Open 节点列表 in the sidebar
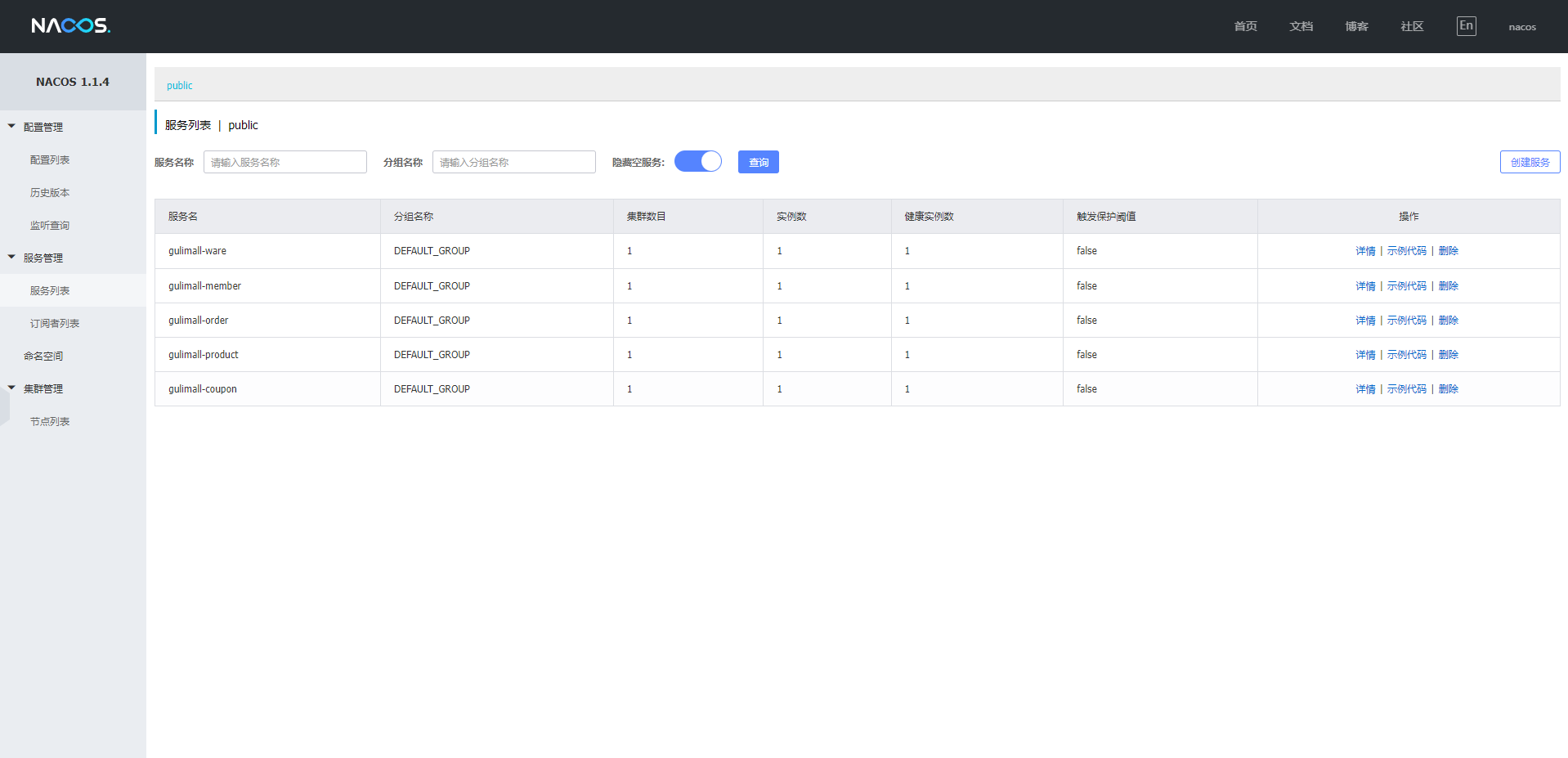This screenshot has width=1568, height=758. (x=50, y=422)
